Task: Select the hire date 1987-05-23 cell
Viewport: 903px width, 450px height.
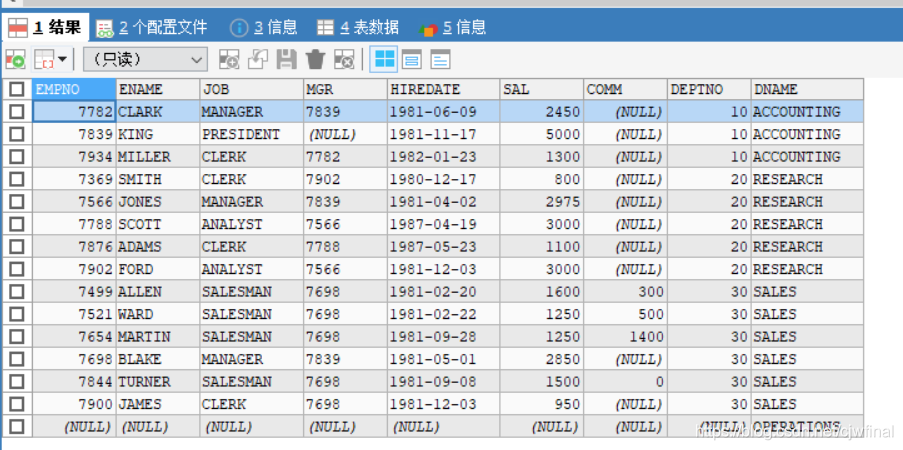Action: [443, 247]
